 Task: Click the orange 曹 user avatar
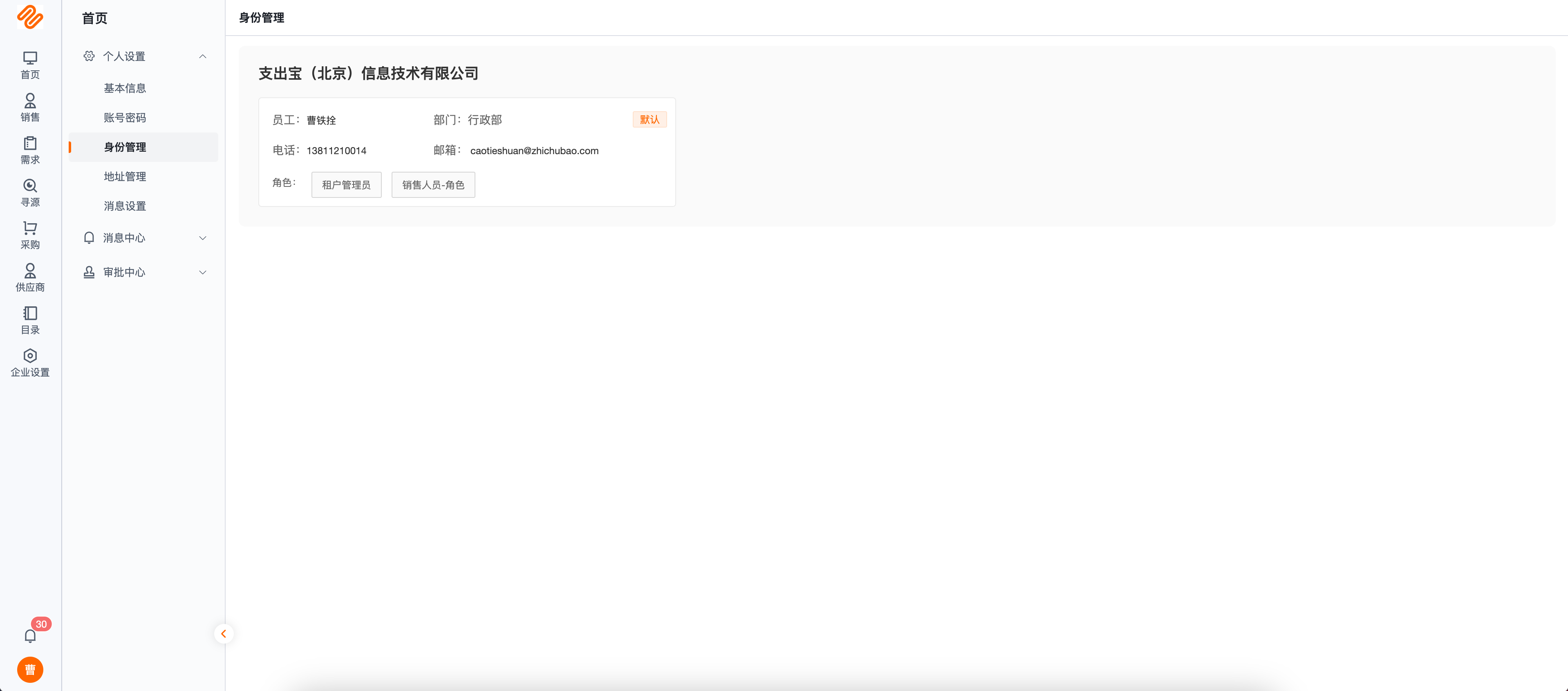pyautogui.click(x=30, y=670)
